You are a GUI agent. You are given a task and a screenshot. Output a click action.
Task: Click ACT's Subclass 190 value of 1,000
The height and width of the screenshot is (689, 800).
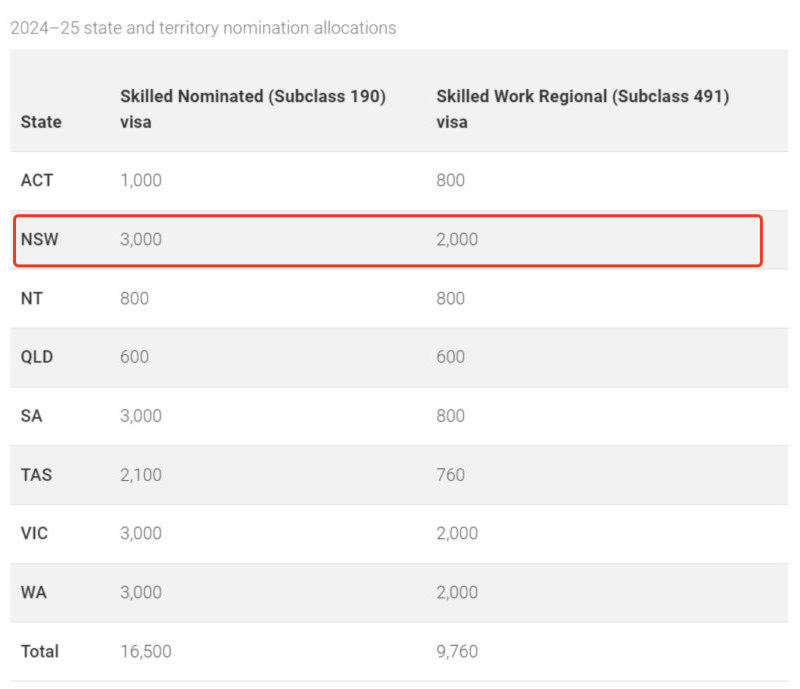point(141,181)
